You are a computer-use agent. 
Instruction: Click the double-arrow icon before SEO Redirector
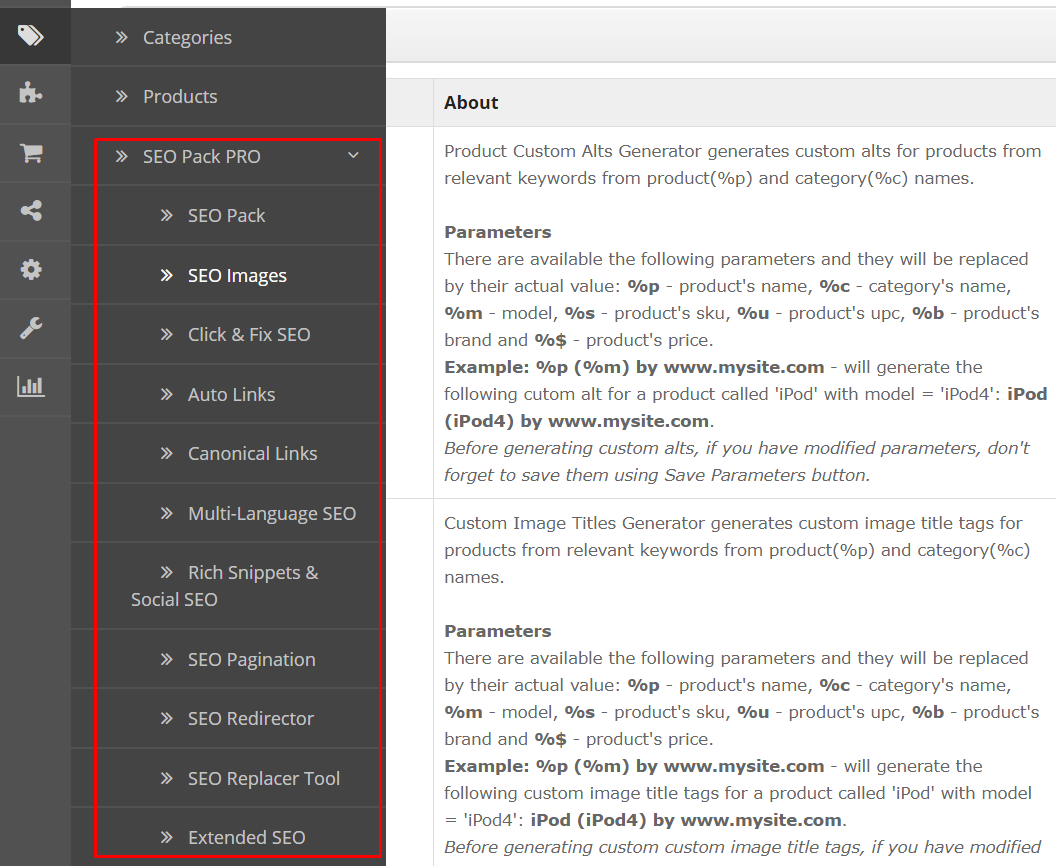pyautogui.click(x=166, y=719)
